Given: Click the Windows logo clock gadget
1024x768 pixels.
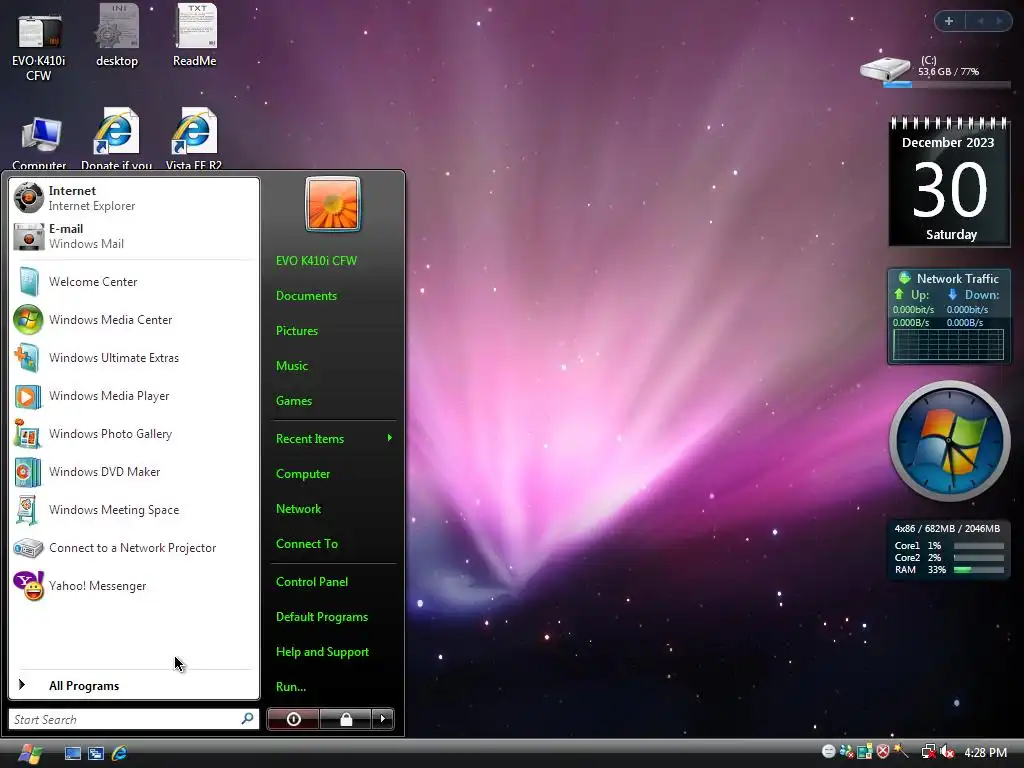Looking at the screenshot, I should pyautogui.click(x=950, y=441).
